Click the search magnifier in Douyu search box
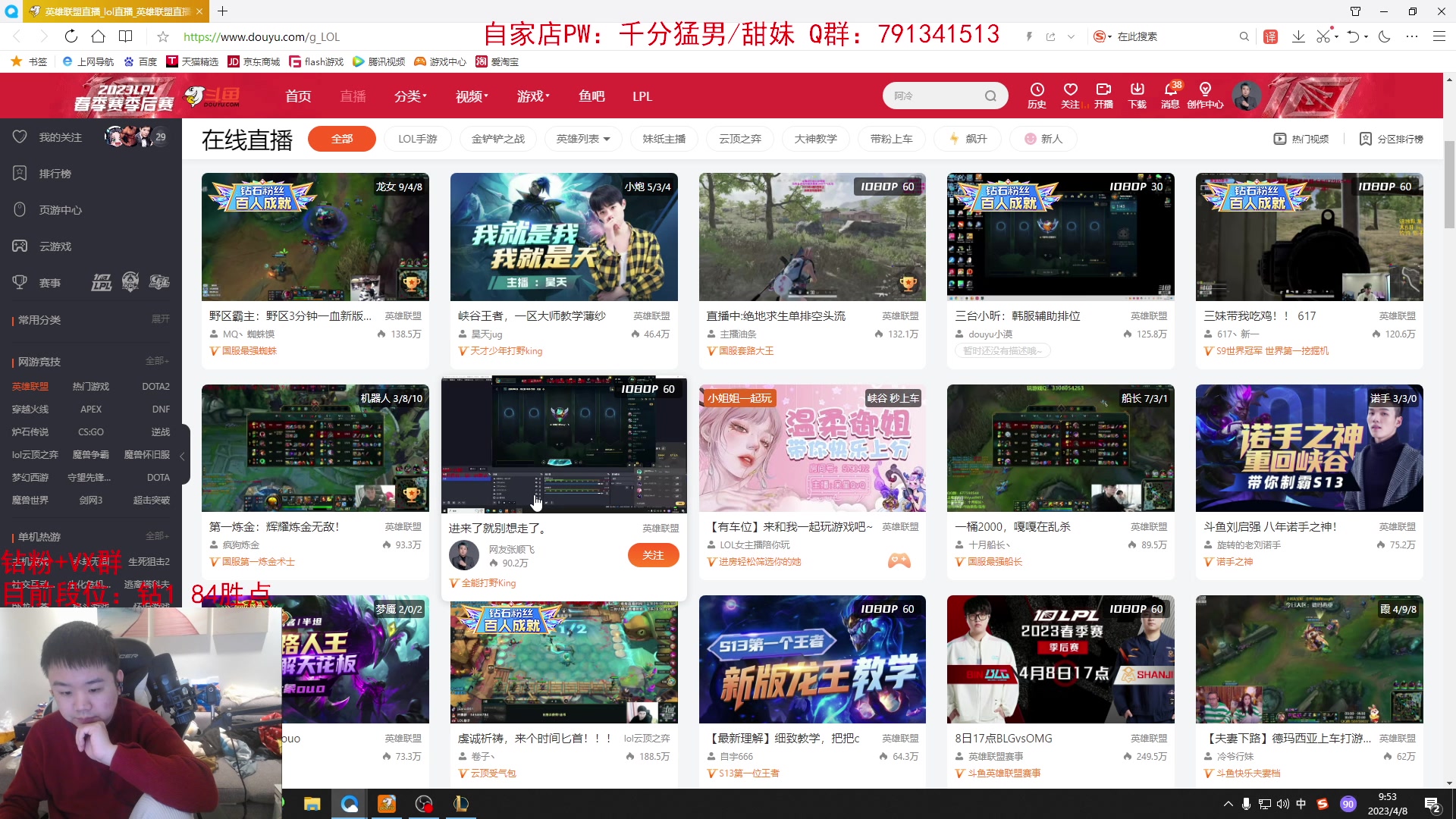Screen dimensions: 1456x819 click(990, 96)
